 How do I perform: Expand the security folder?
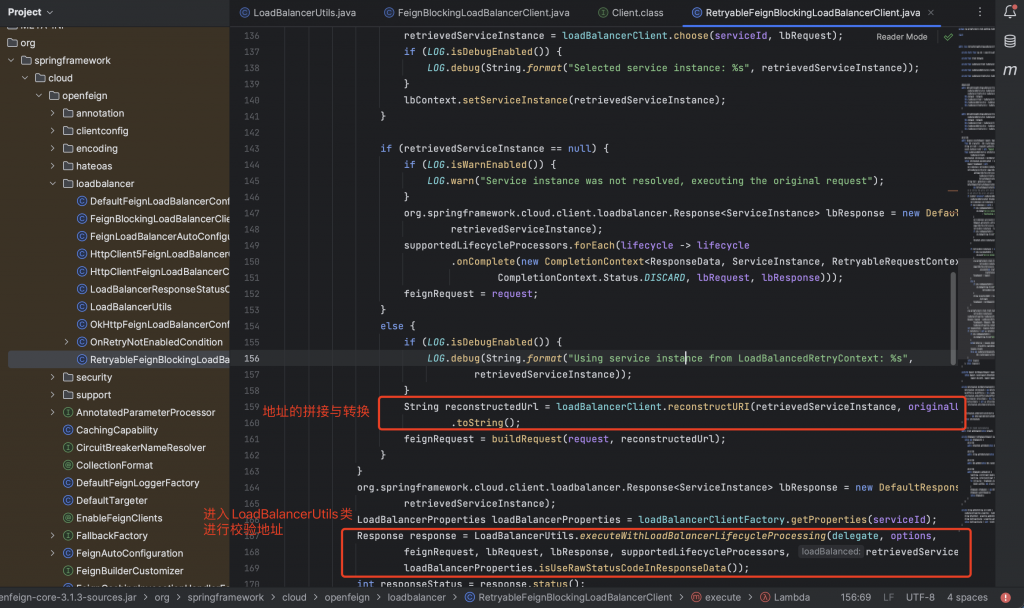point(53,377)
